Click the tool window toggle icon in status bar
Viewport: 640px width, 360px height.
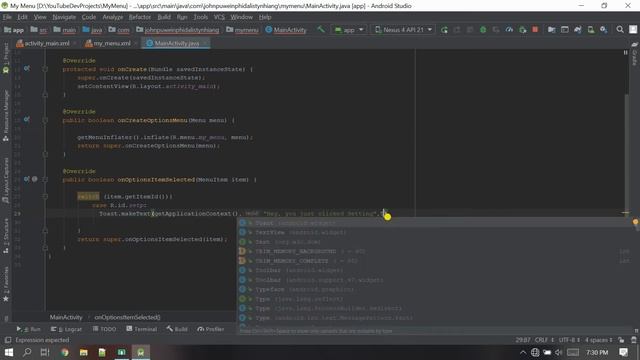[7, 340]
